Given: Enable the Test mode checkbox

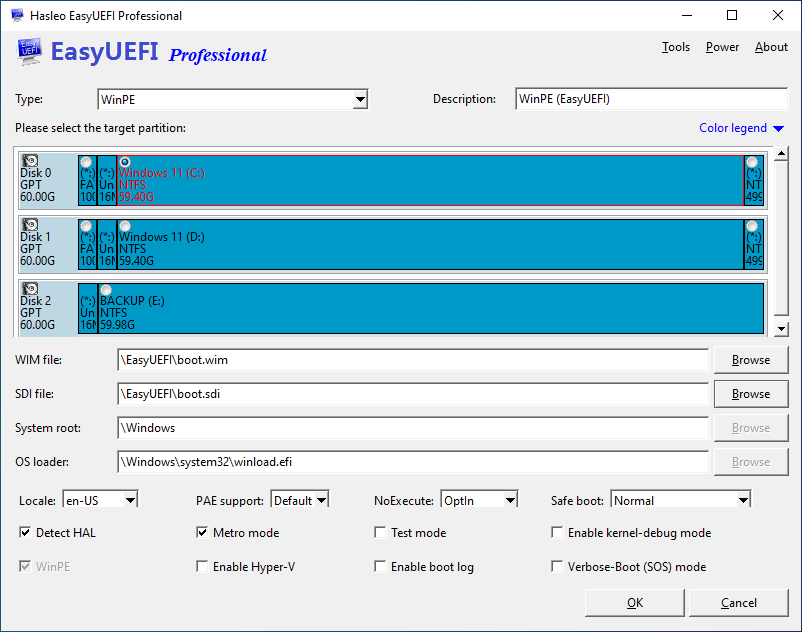Looking at the screenshot, I should pos(380,532).
